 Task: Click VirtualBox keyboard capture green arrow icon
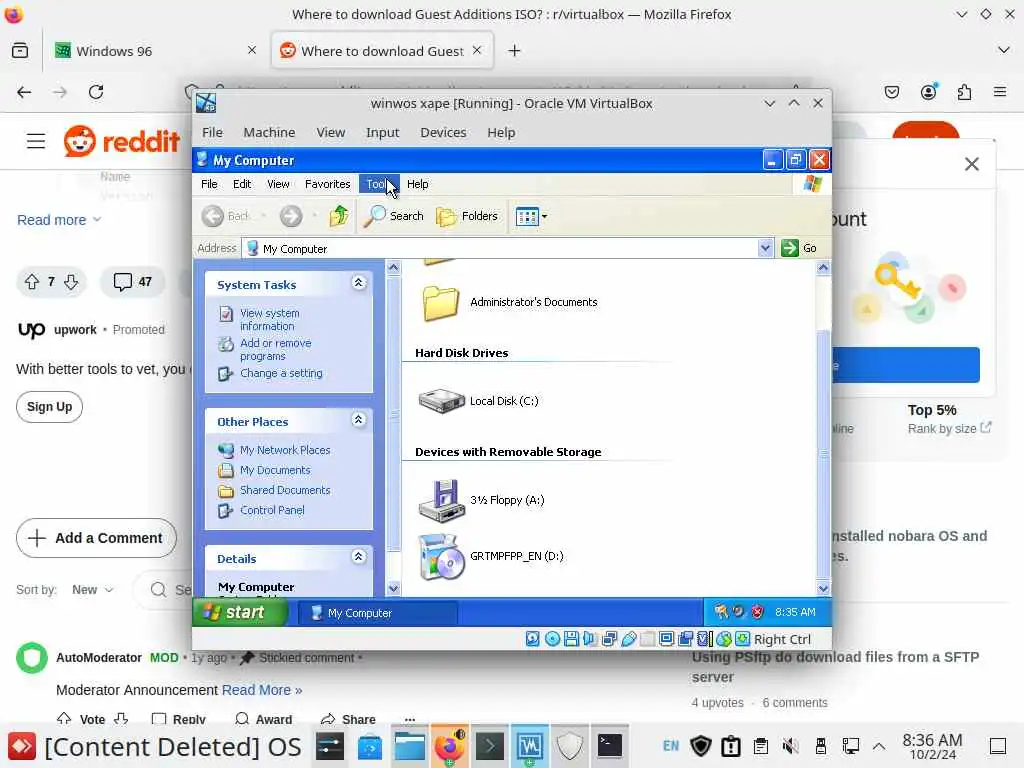(743, 639)
